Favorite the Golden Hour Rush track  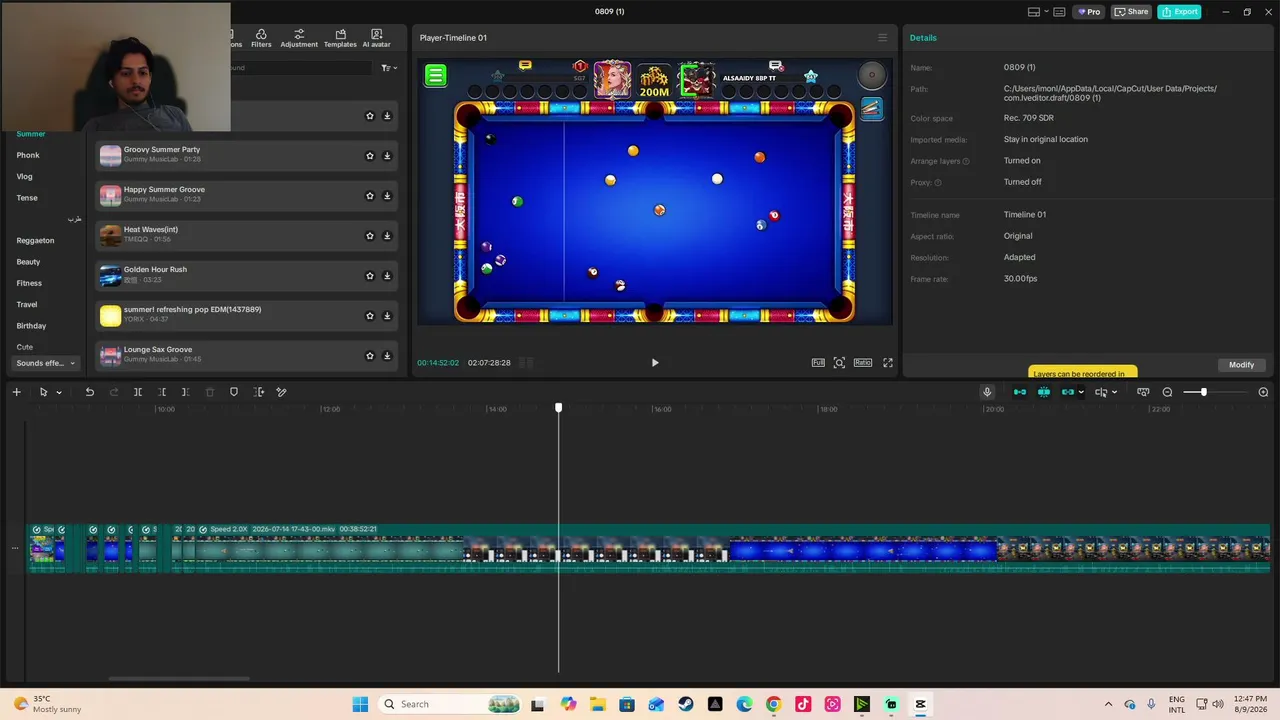coord(369,276)
